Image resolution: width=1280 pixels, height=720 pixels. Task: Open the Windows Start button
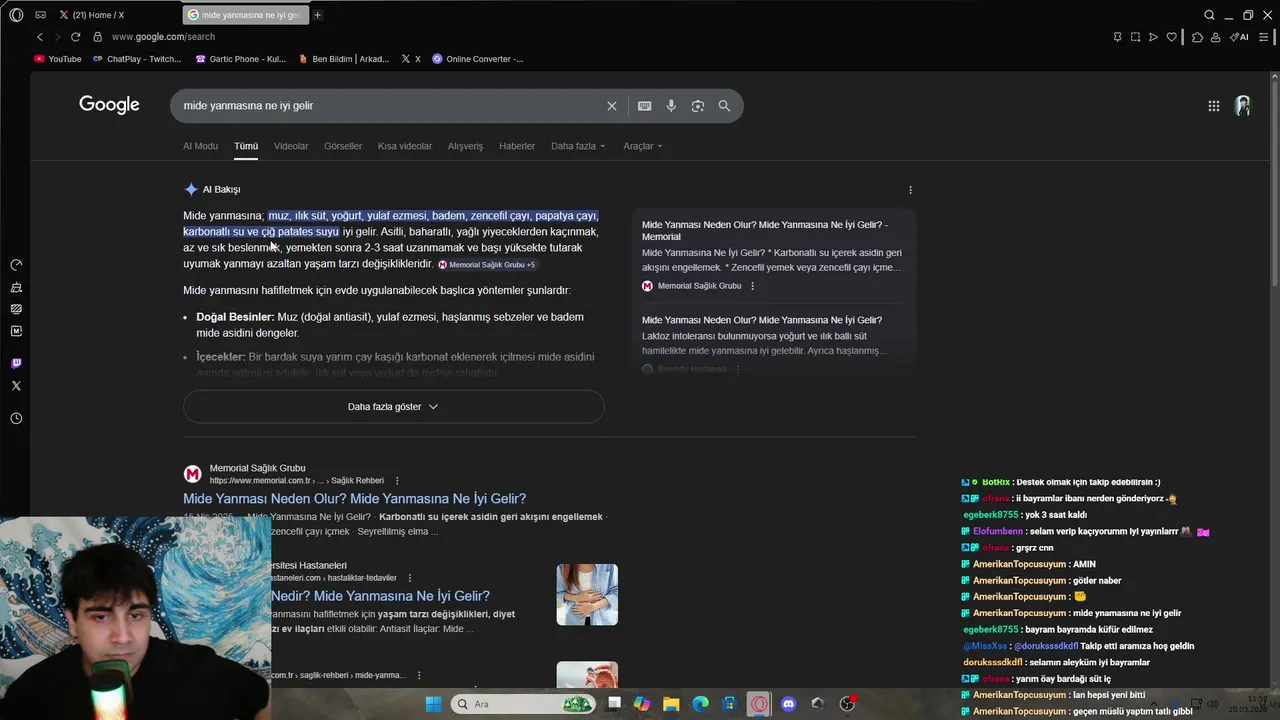pos(433,704)
